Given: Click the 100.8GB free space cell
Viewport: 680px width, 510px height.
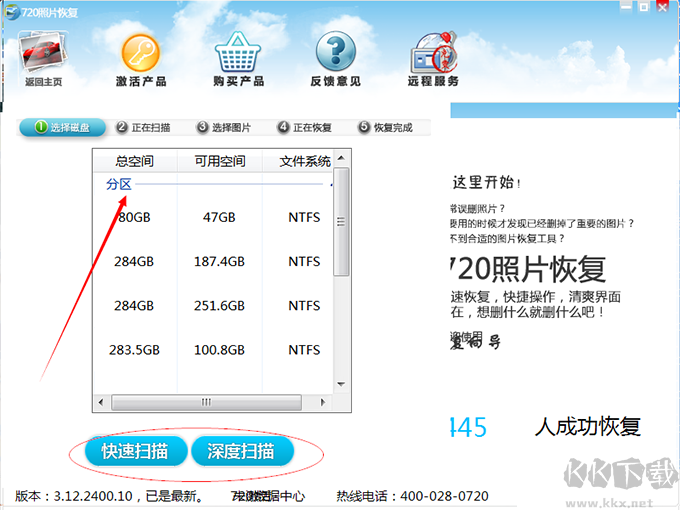Looking at the screenshot, I should (219, 350).
